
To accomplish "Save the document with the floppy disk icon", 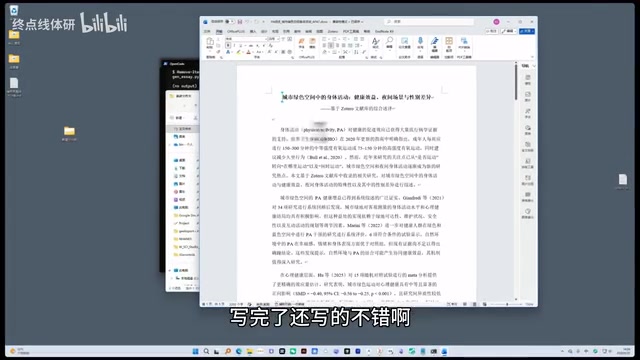I will click(x=240, y=22).
